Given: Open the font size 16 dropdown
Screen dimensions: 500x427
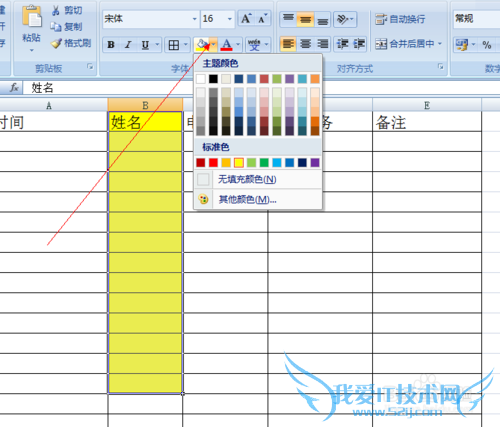Looking at the screenshot, I should coord(229,19).
